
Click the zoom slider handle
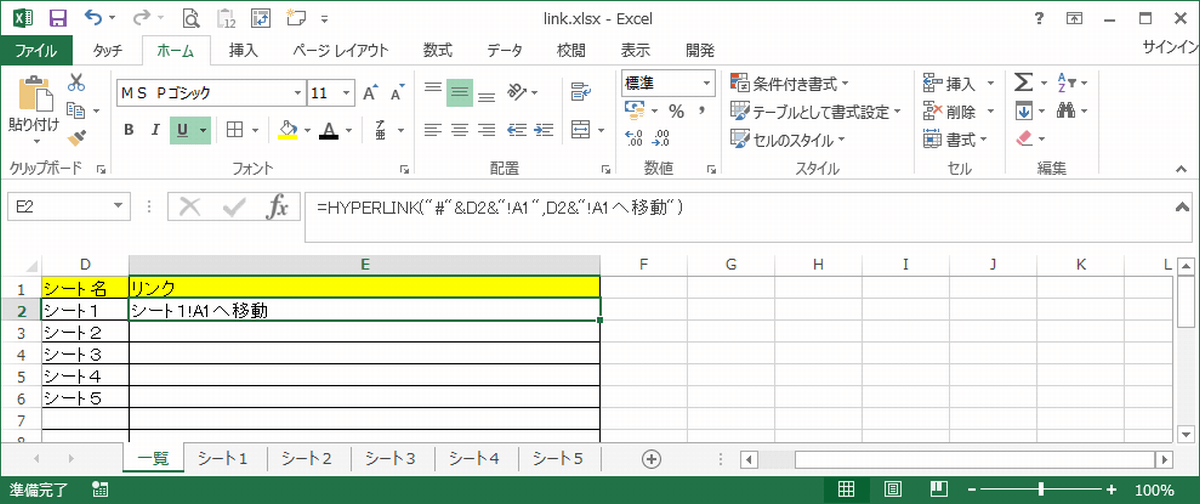click(1041, 489)
